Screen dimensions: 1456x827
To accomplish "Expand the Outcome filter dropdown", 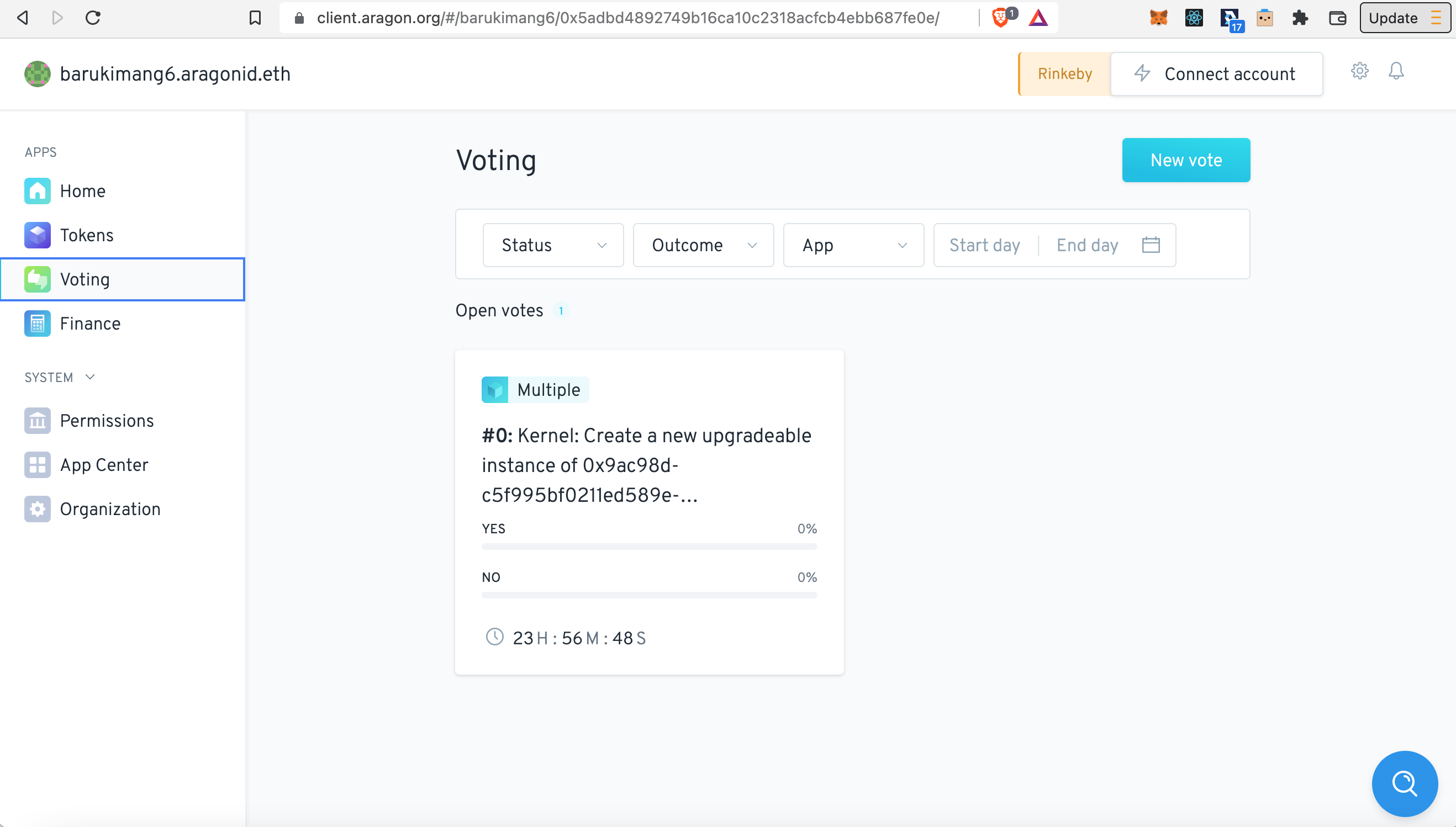I will (x=703, y=245).
